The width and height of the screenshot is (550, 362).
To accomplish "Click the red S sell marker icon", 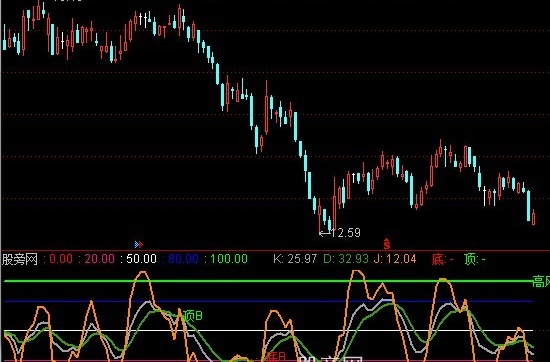I will click(x=387, y=244).
